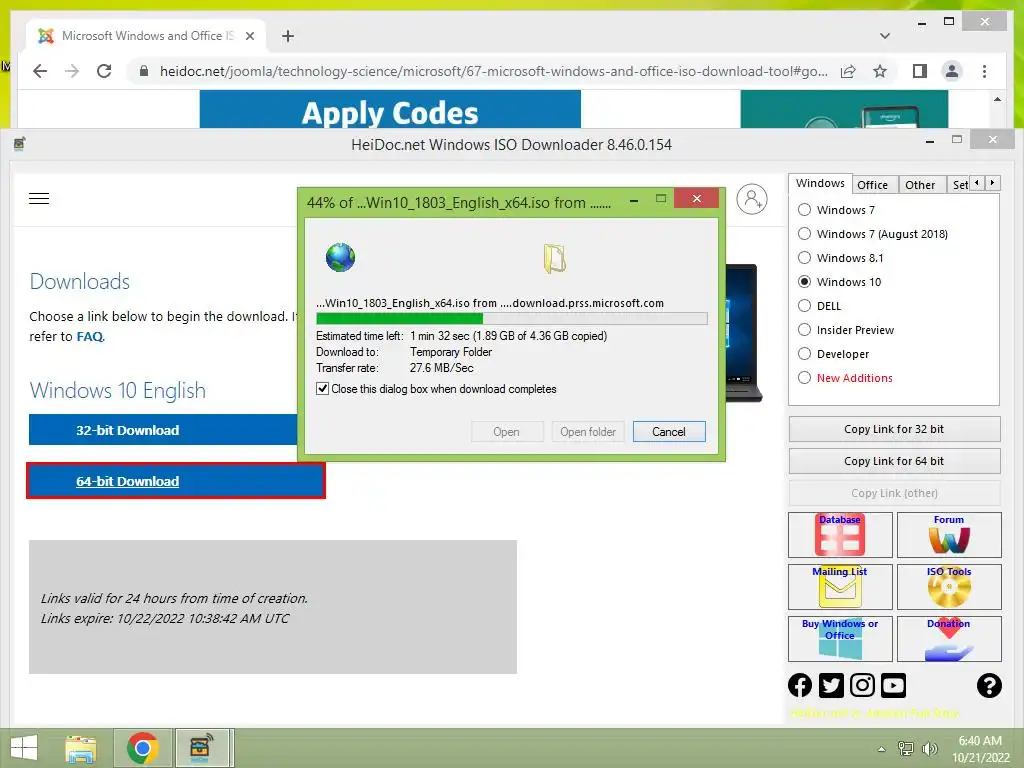Switch to the Other tab
This screenshot has height=768, width=1024.
pyautogui.click(x=920, y=185)
